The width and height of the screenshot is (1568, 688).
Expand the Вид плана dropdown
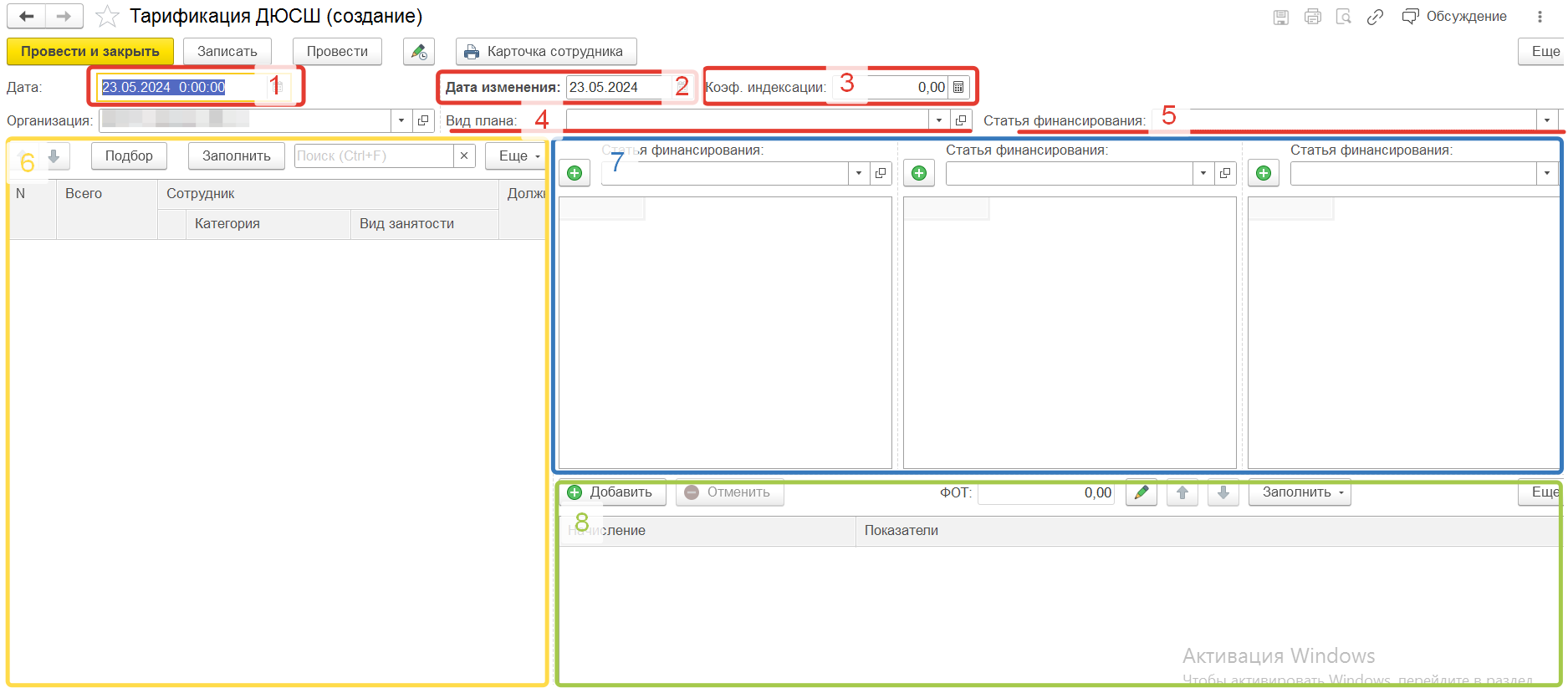(939, 120)
